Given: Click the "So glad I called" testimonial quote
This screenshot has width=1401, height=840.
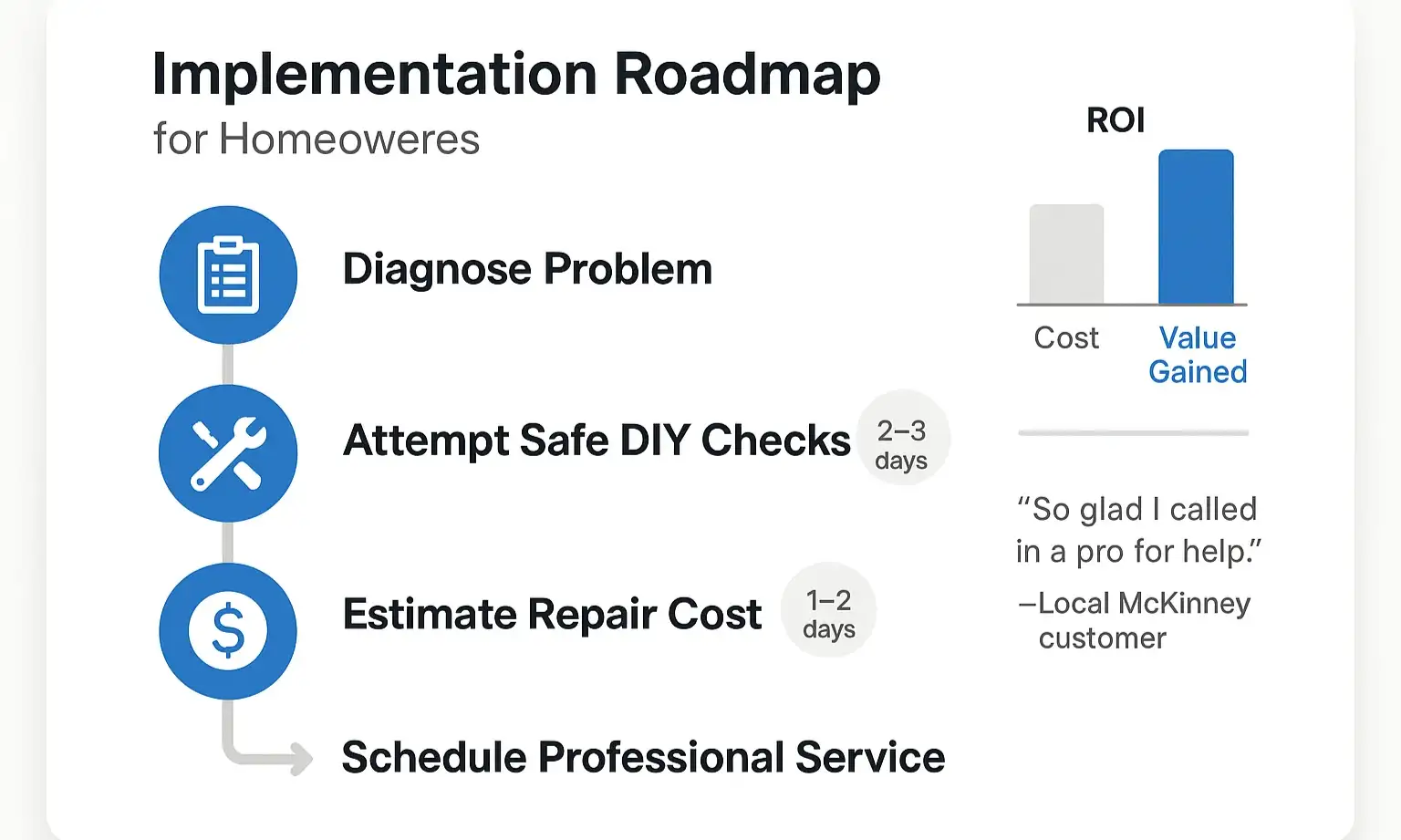Looking at the screenshot, I should [x=1138, y=530].
